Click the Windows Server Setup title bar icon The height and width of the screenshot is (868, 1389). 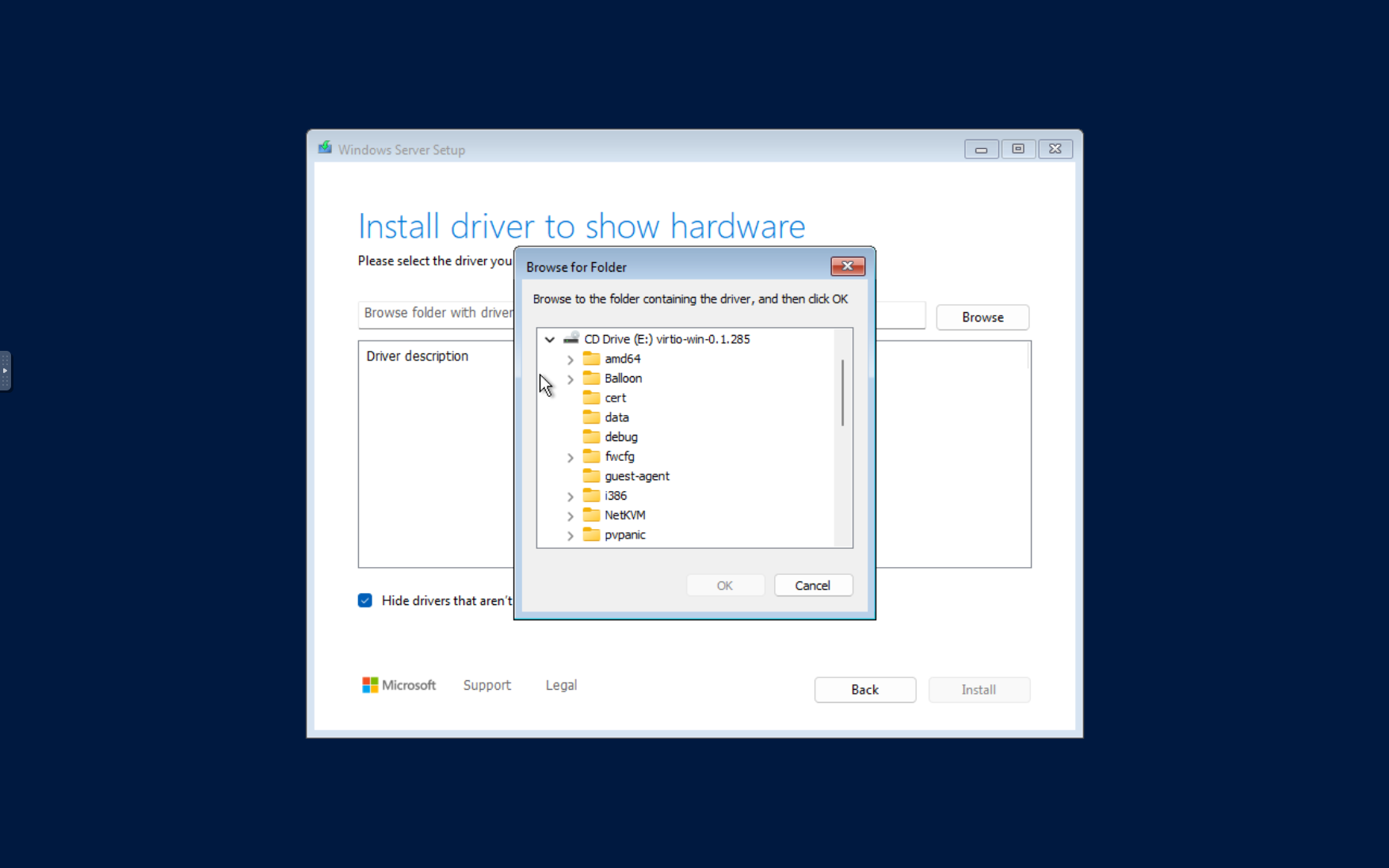tap(324, 148)
